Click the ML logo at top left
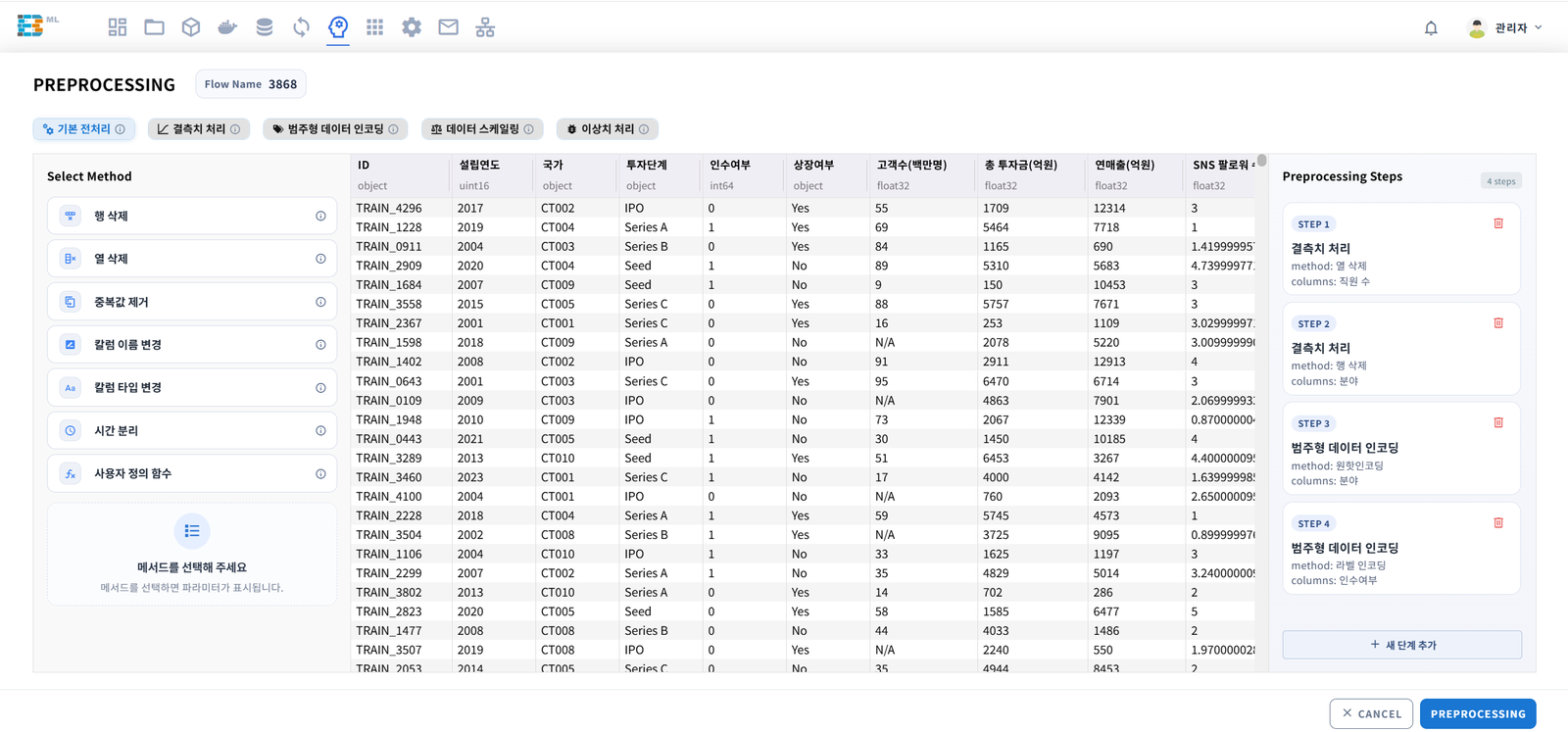The height and width of the screenshot is (732, 1568). click(x=37, y=25)
